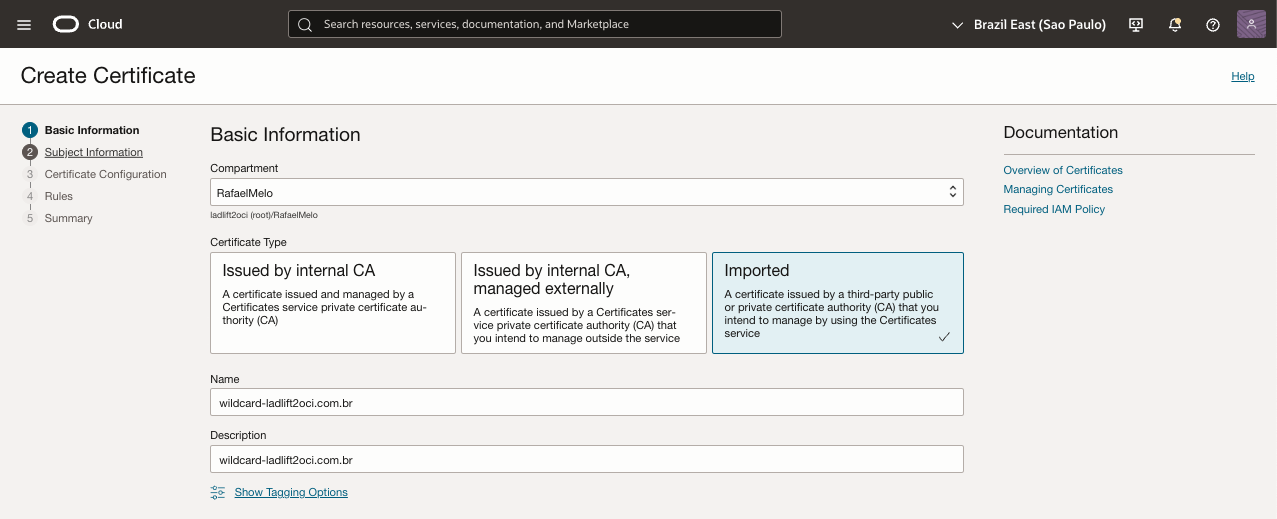Open the Cloud Shell developer tools icon
1277x519 pixels.
tap(1136, 24)
